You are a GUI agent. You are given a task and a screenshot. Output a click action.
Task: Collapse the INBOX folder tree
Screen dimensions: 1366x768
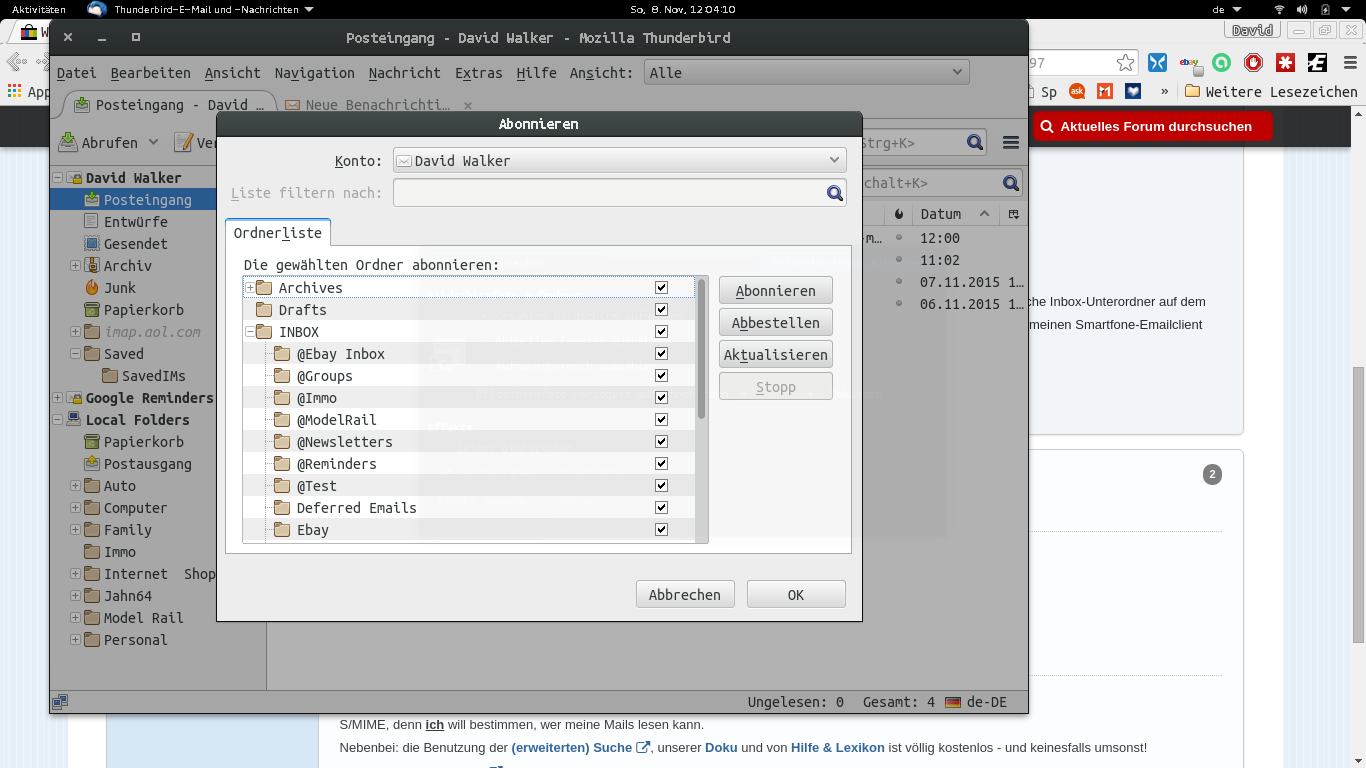pyautogui.click(x=250, y=332)
